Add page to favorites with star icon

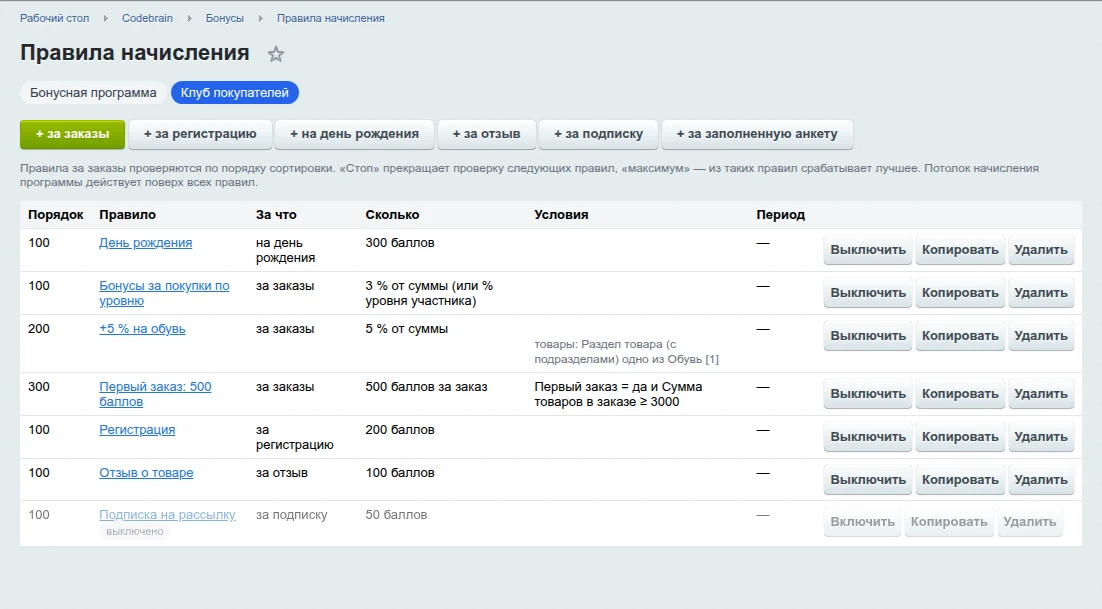coord(276,54)
